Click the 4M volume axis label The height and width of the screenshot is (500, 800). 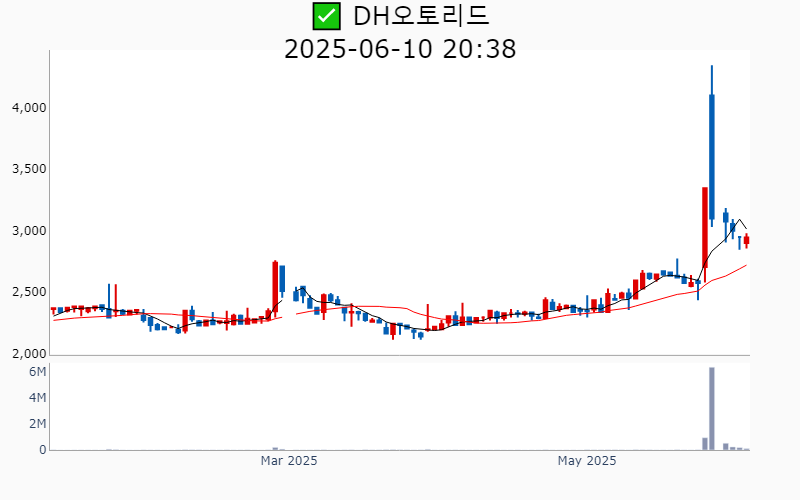(37, 398)
